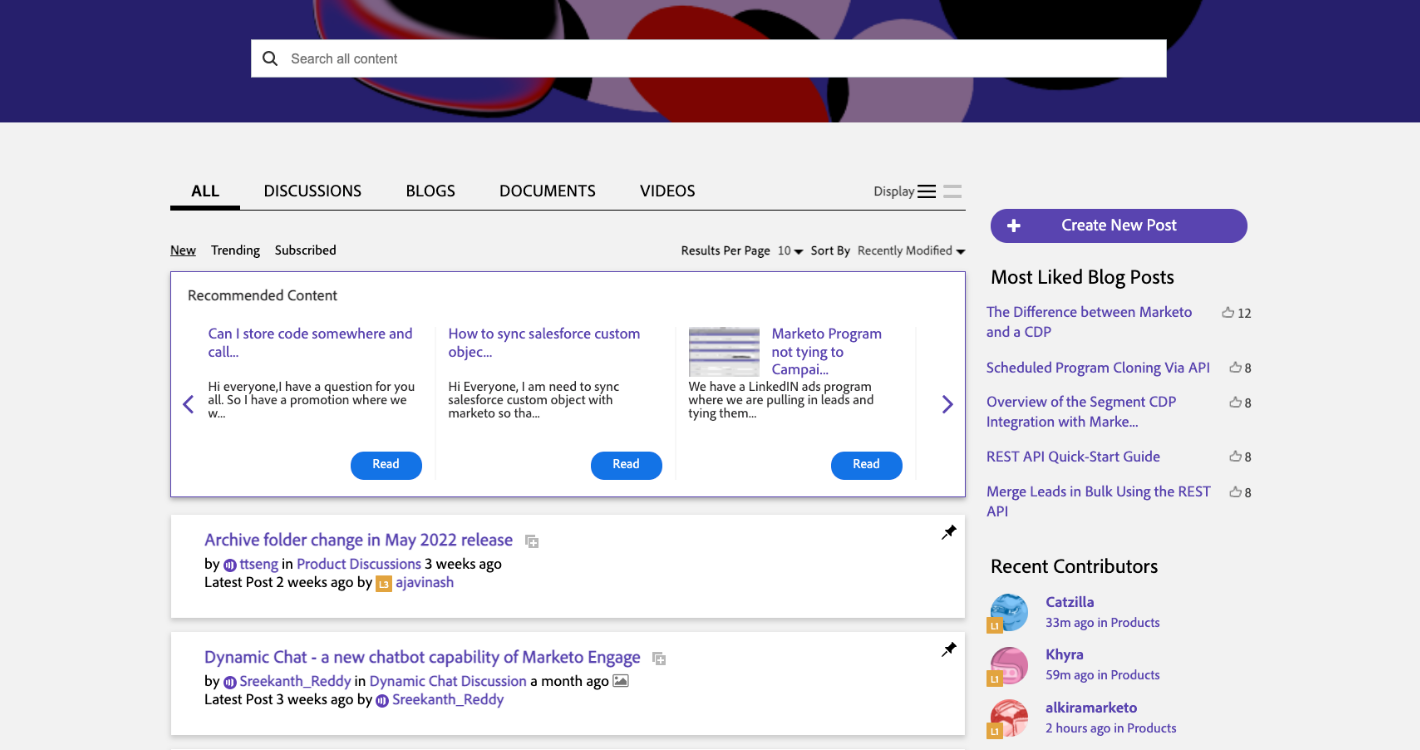Viewport: 1420px width, 750px height.
Task: Click the pin icon on Dynamic Chat post
Action: [x=949, y=650]
